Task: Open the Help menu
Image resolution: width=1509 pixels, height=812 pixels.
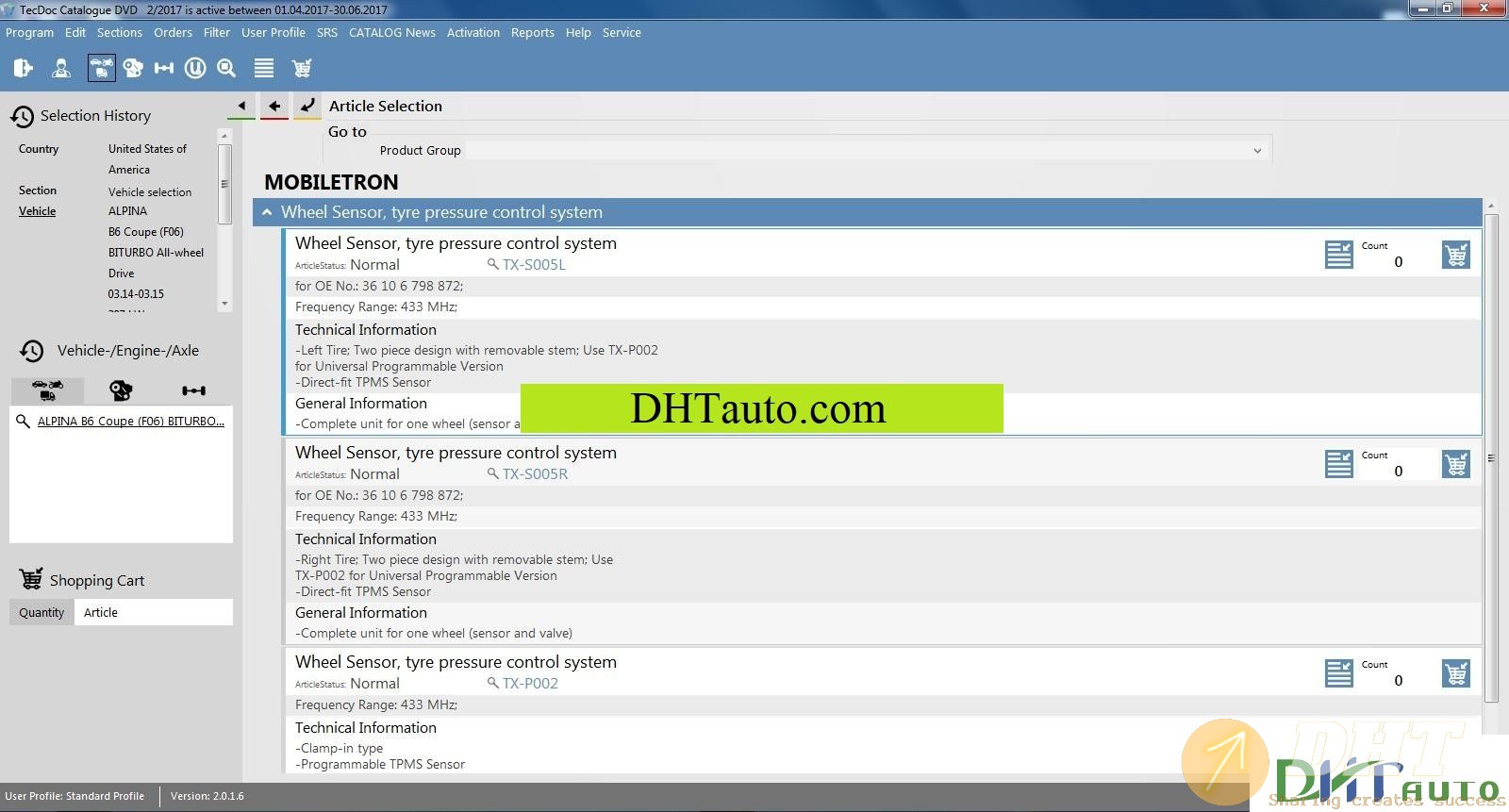Action: click(x=578, y=32)
